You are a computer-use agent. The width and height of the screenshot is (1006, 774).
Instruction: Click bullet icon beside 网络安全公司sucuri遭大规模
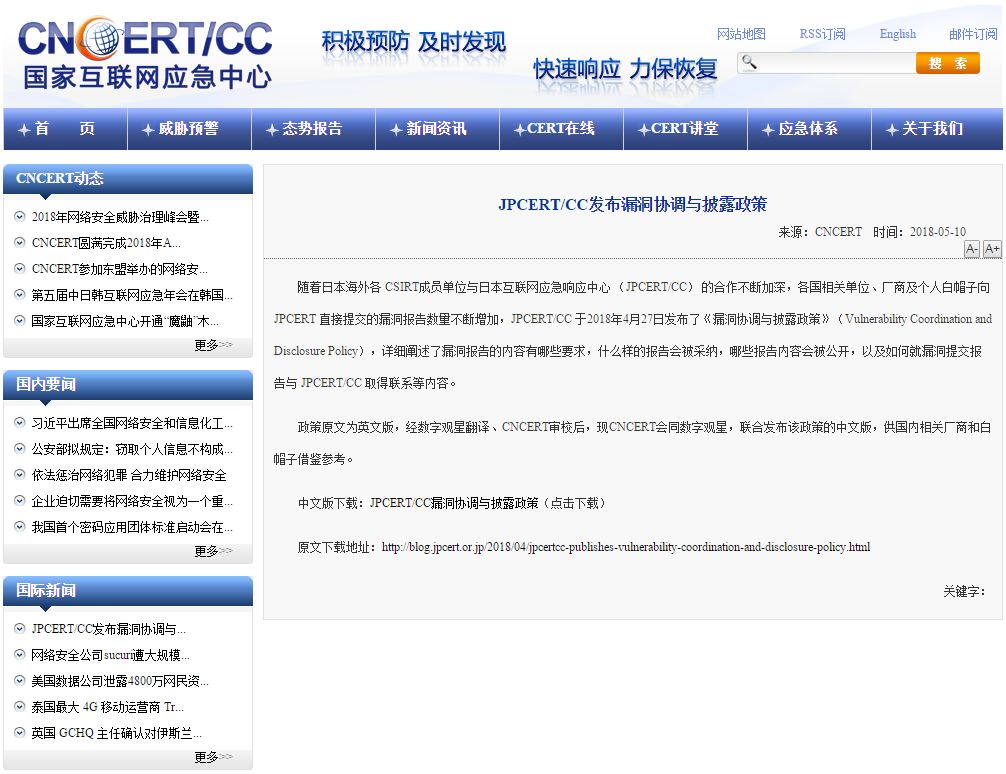point(20,655)
